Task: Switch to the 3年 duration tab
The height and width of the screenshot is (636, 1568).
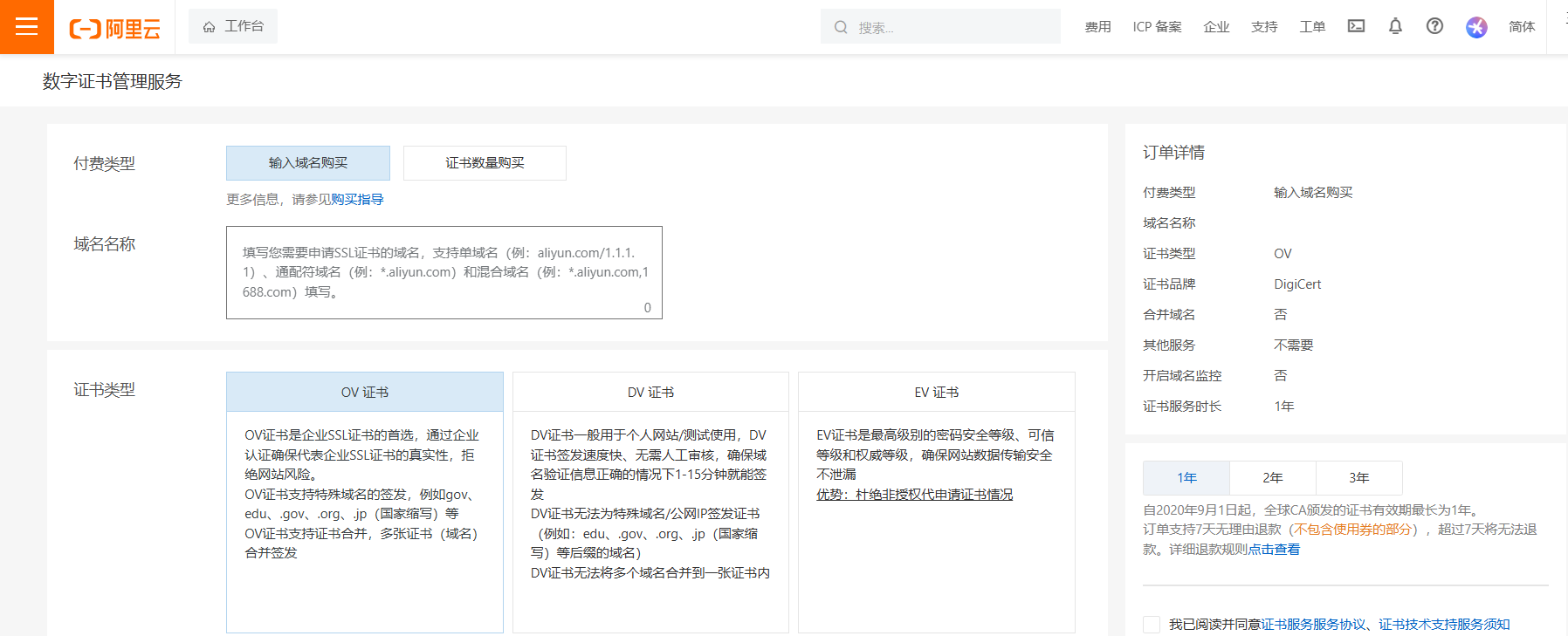Action: (x=1358, y=478)
